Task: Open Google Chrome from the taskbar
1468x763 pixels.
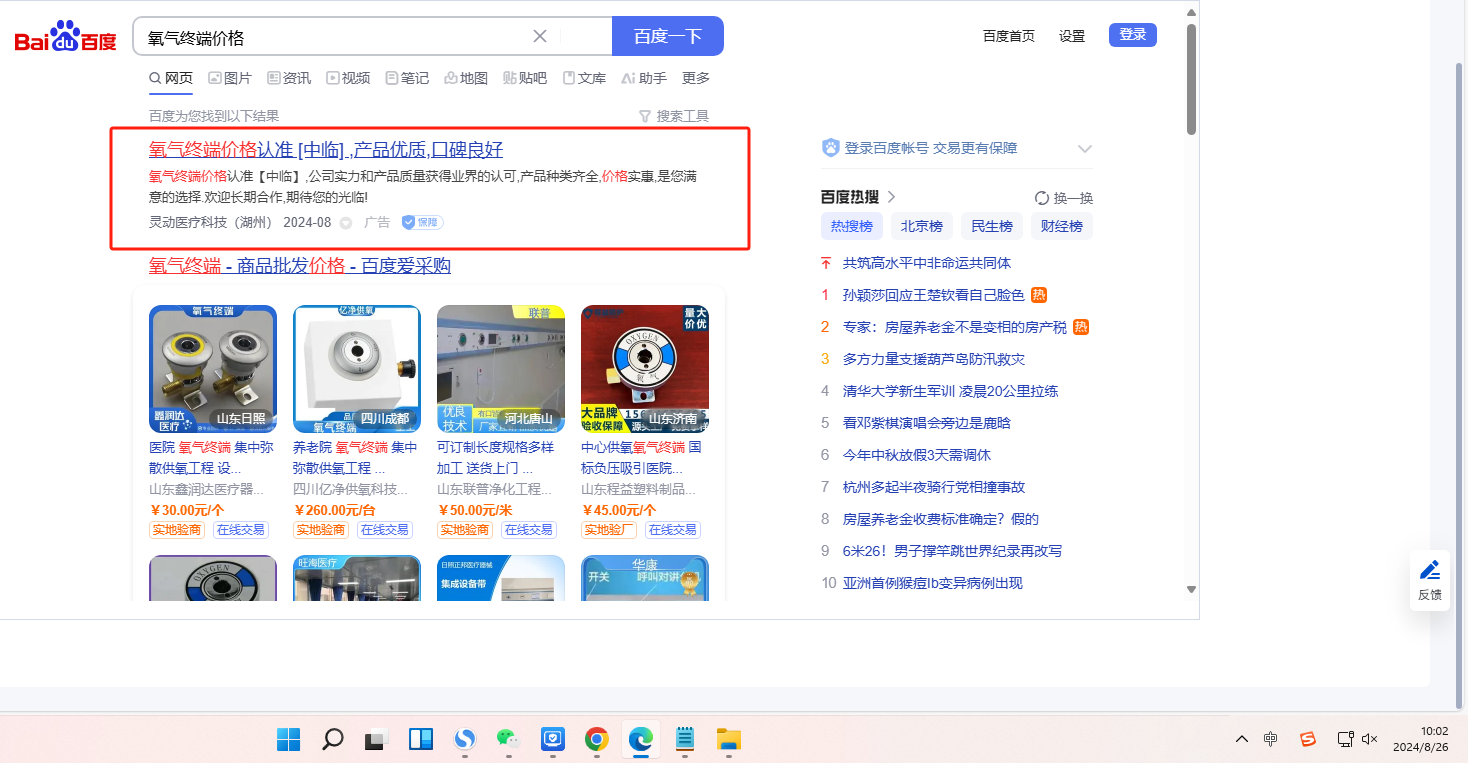Action: (597, 740)
